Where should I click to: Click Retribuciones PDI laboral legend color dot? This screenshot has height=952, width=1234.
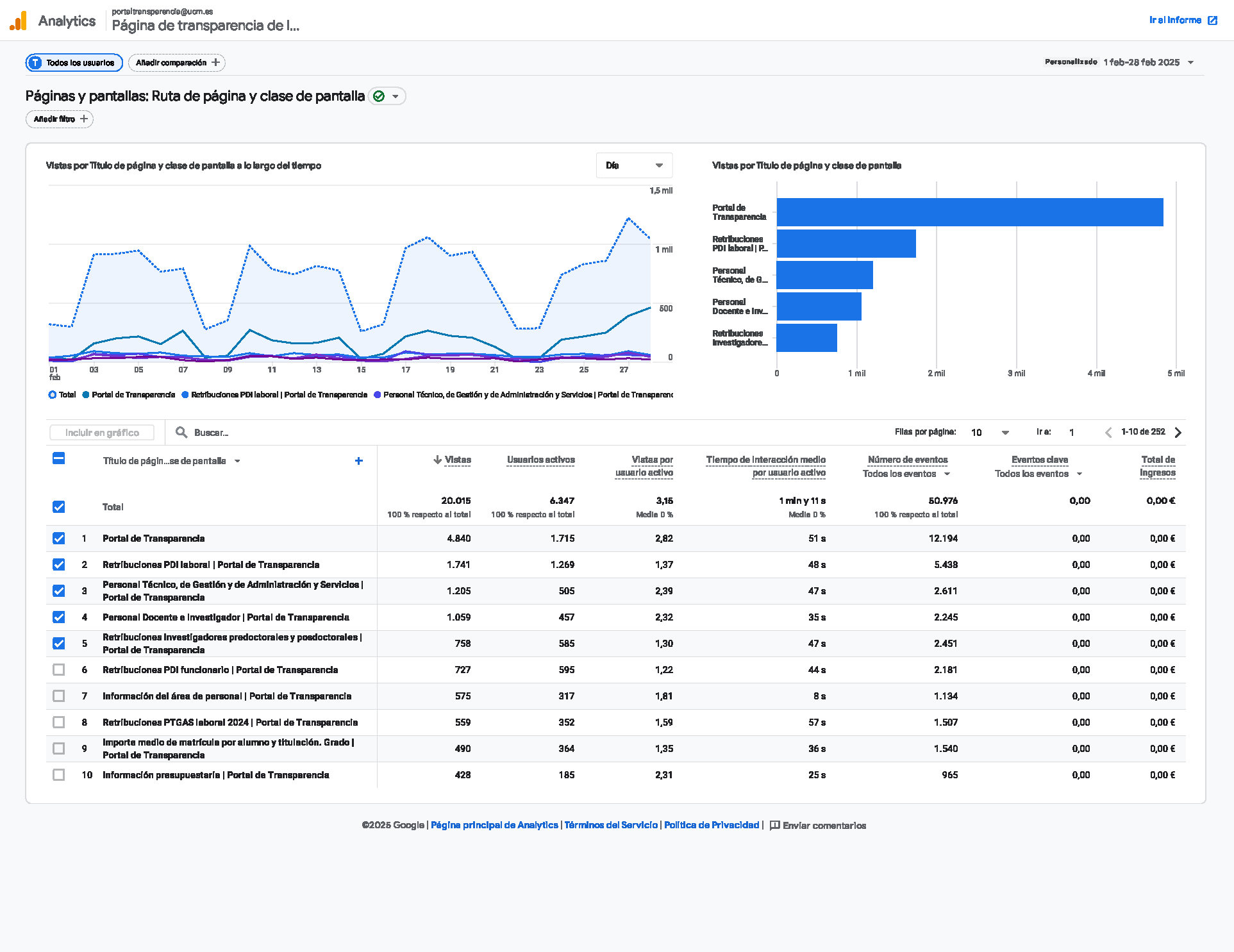(x=185, y=395)
